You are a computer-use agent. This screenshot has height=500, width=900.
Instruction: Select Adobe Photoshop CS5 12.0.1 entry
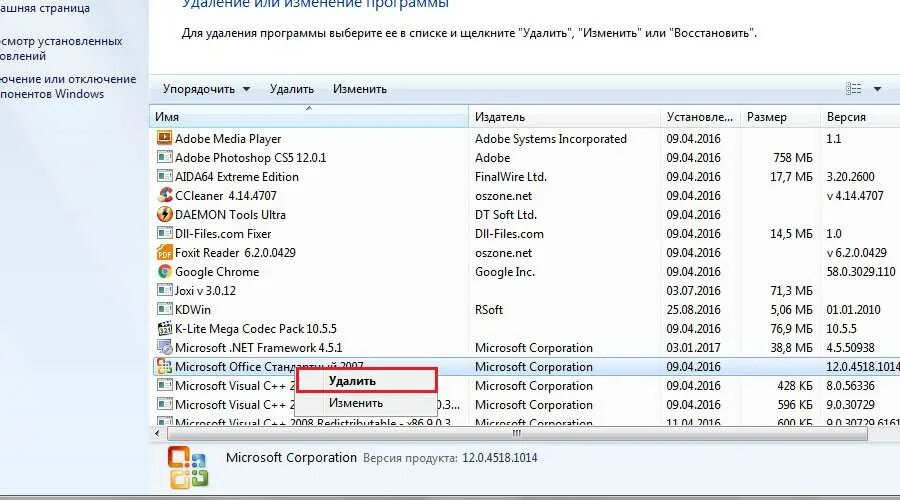250,157
